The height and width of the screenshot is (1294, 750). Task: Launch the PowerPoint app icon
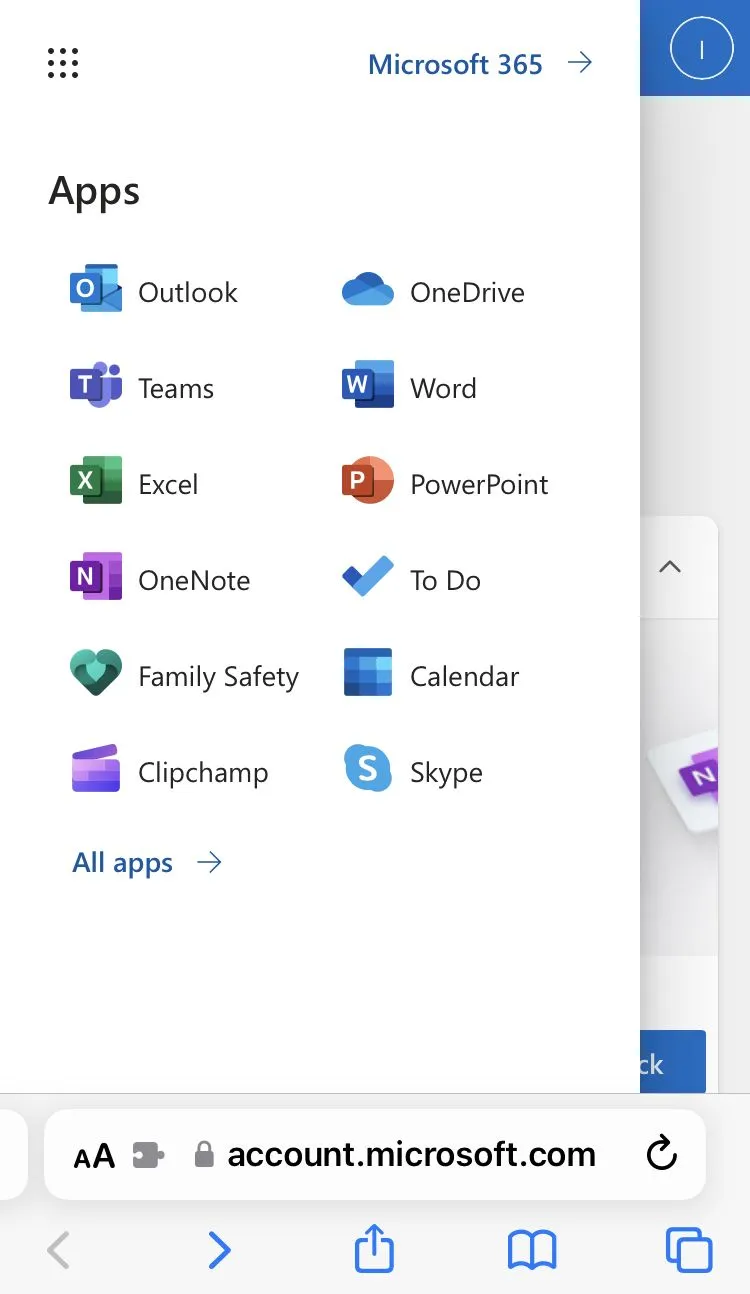tap(368, 483)
